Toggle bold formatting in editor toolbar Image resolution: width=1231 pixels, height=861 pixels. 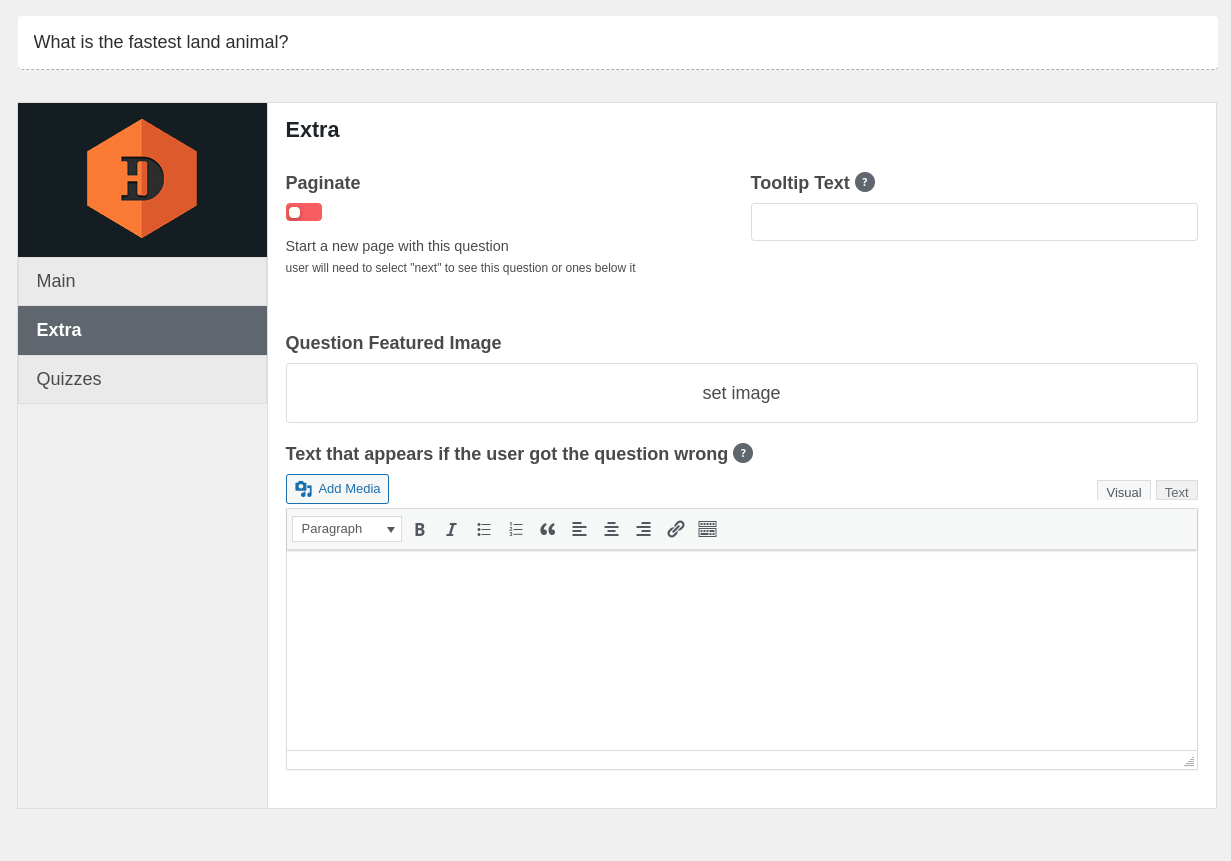(420, 529)
